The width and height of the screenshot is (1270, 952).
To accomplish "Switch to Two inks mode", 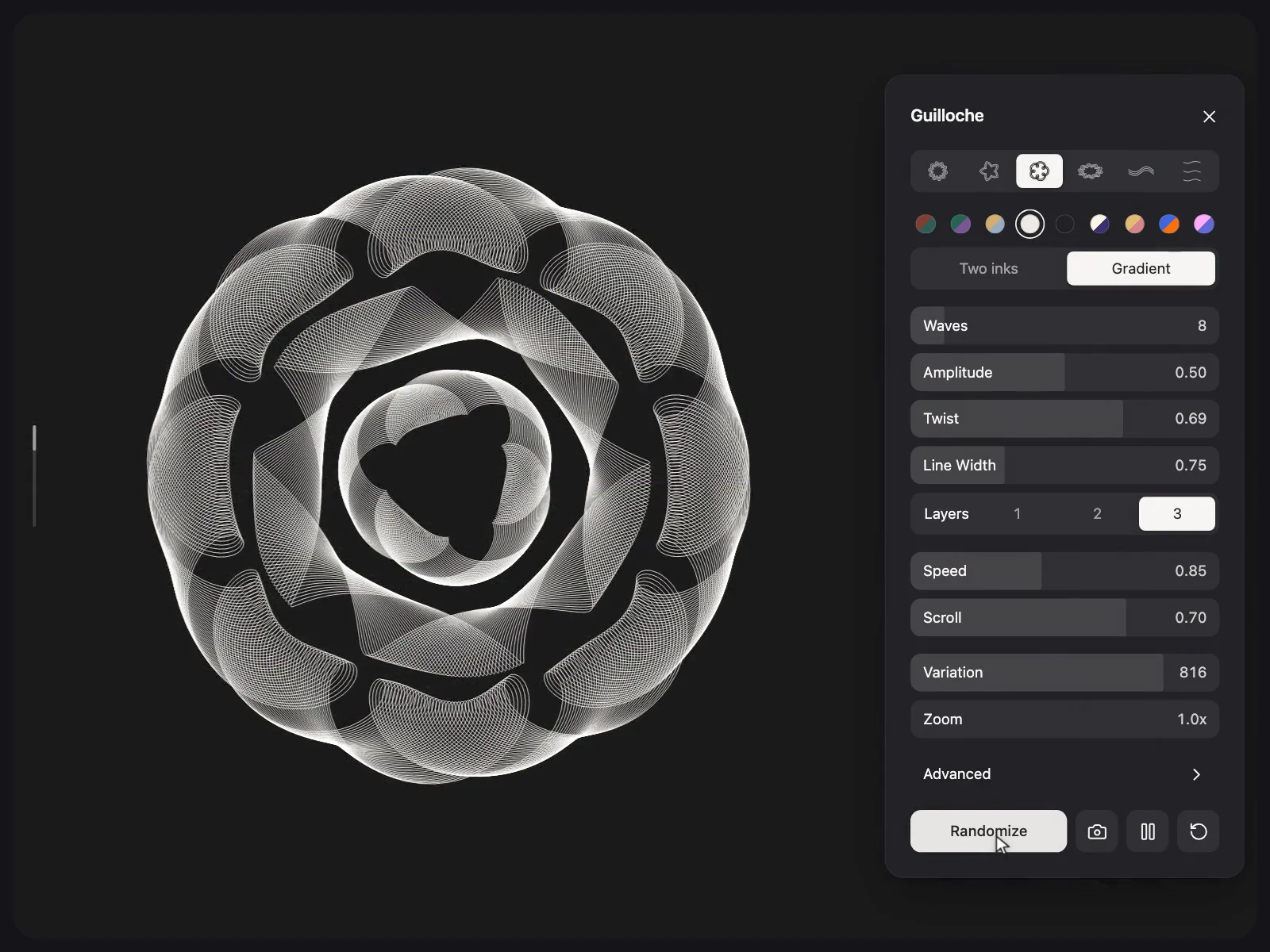I will (x=989, y=268).
